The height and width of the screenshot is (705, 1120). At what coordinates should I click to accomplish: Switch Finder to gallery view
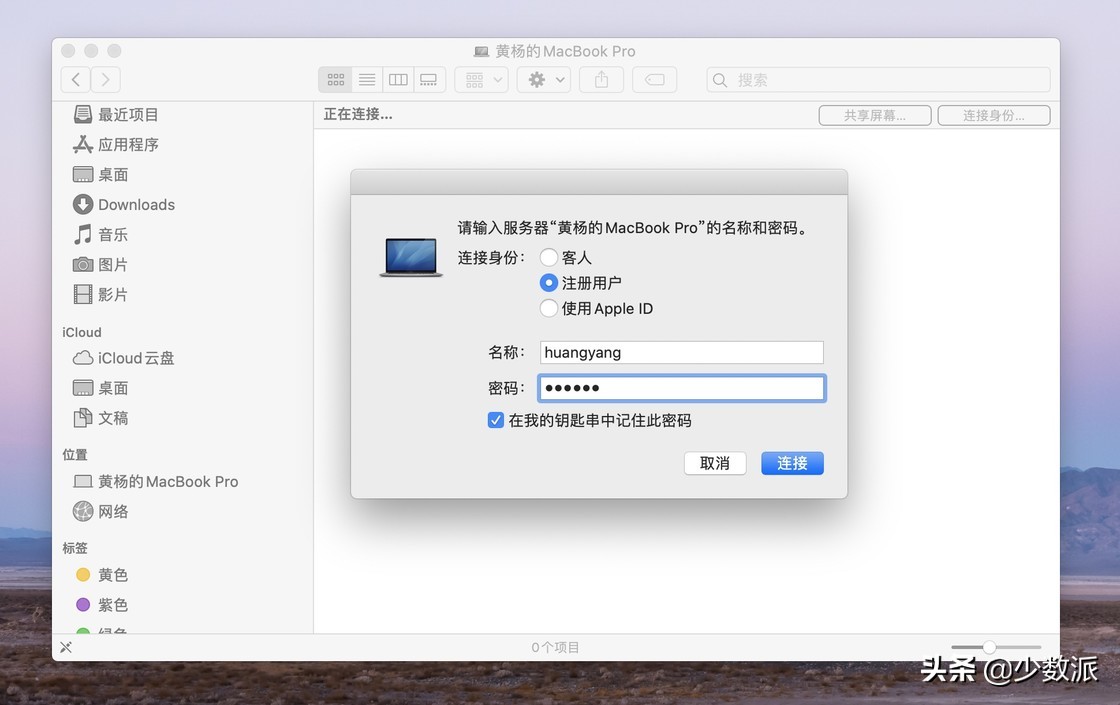click(429, 79)
